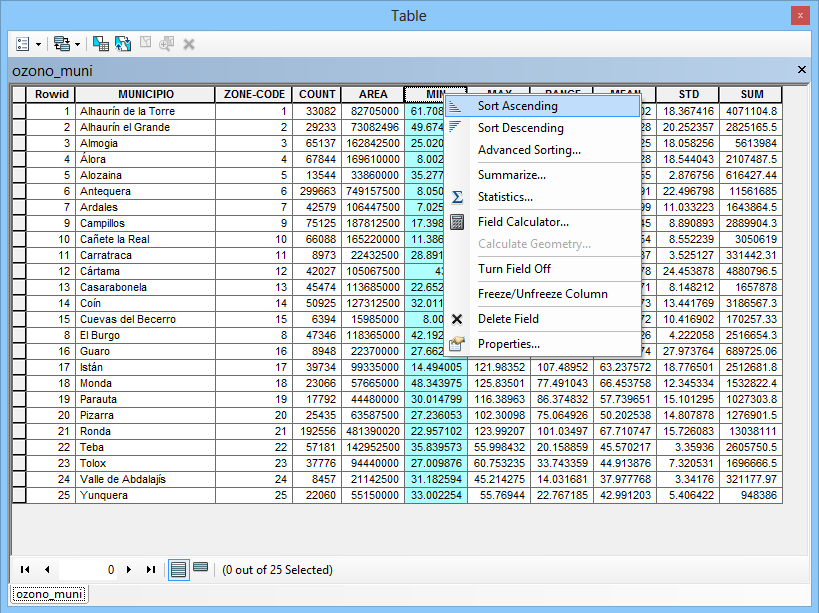Image resolution: width=819 pixels, height=613 pixels.
Task: Choose Sort Ascending from context menu
Action: [517, 105]
